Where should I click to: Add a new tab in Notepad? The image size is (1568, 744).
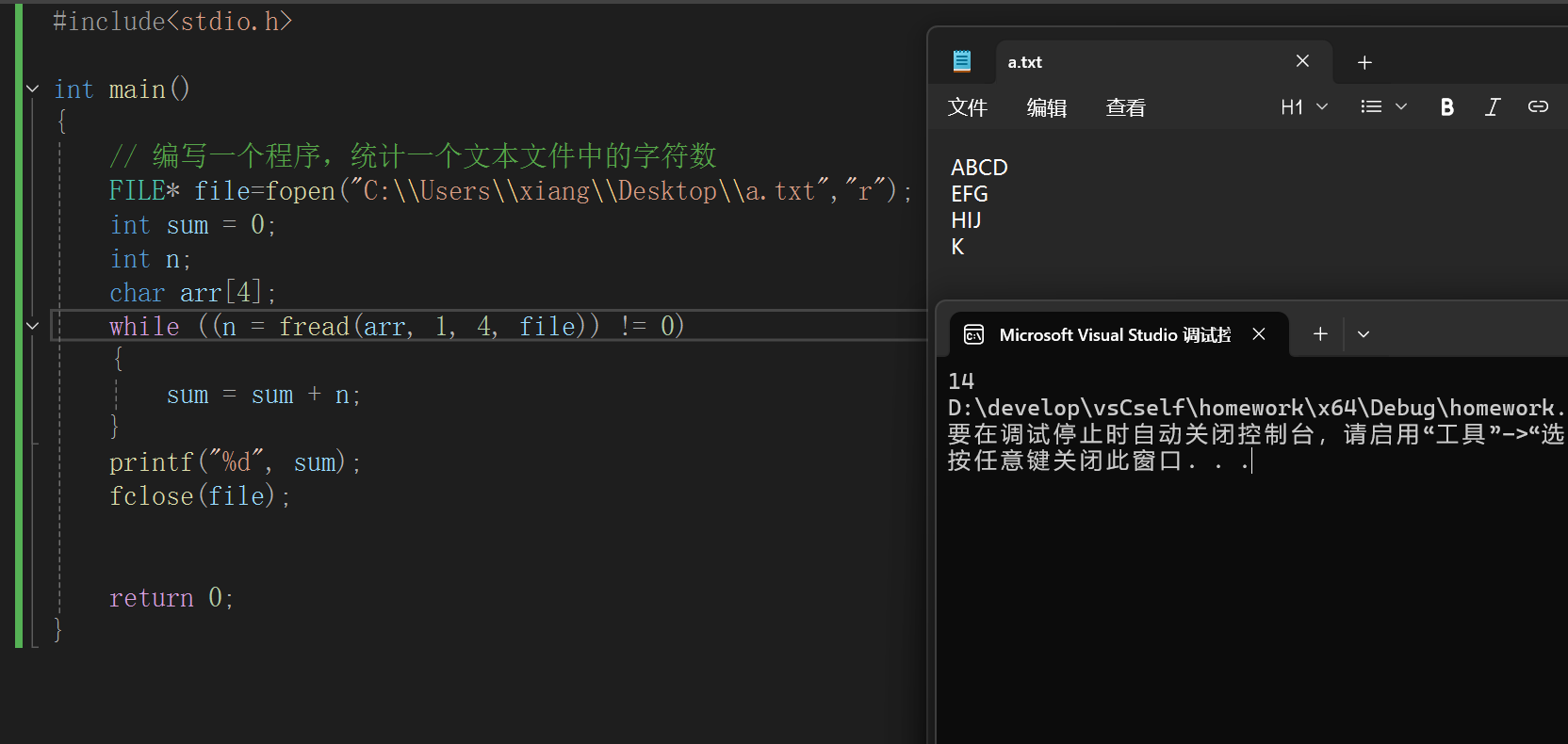[1364, 62]
